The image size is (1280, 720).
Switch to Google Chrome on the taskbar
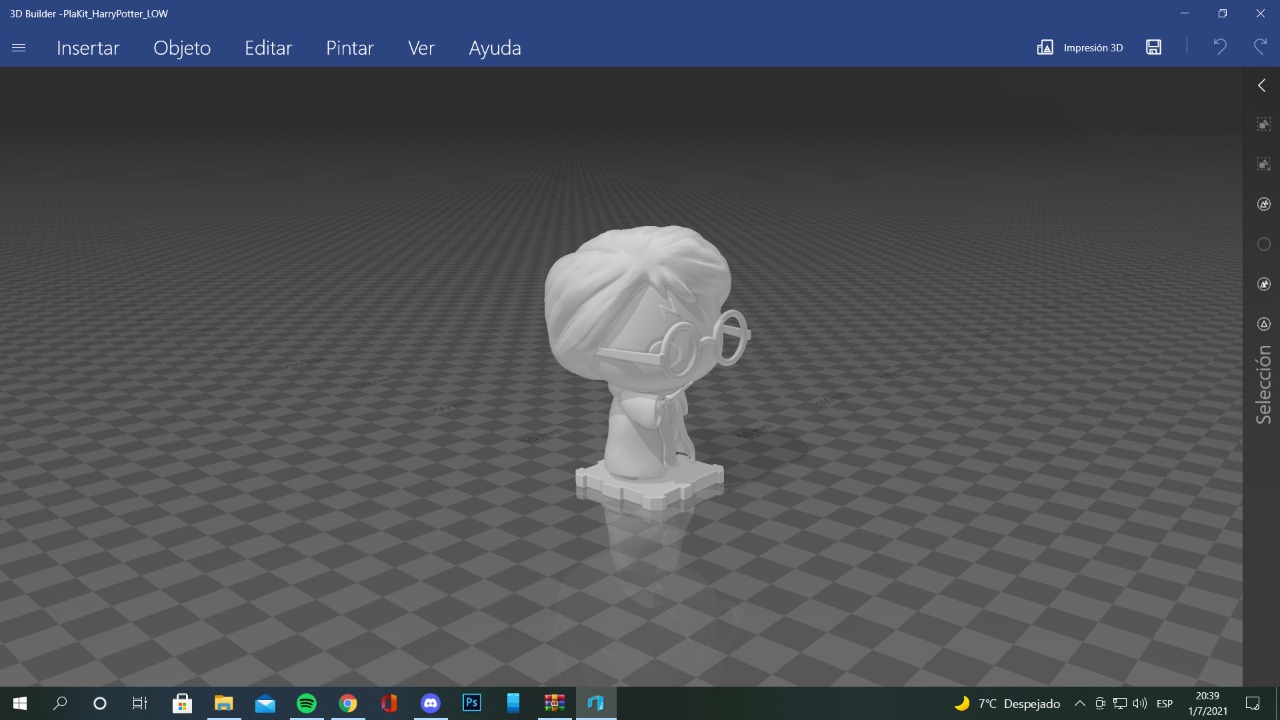click(x=348, y=704)
